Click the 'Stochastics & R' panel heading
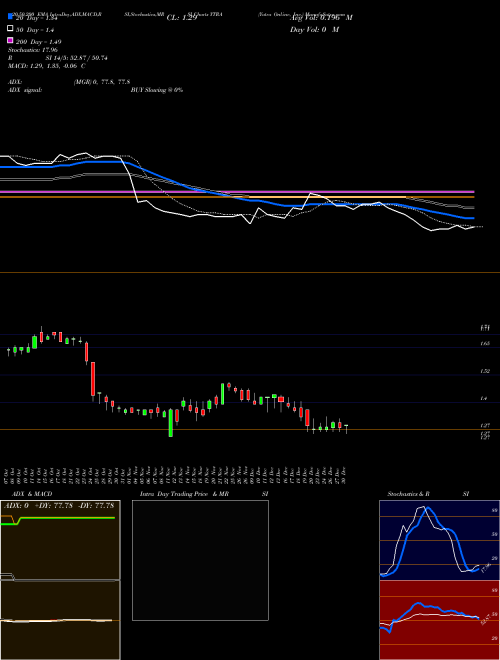The height and width of the screenshot is (660, 500). click(409, 494)
